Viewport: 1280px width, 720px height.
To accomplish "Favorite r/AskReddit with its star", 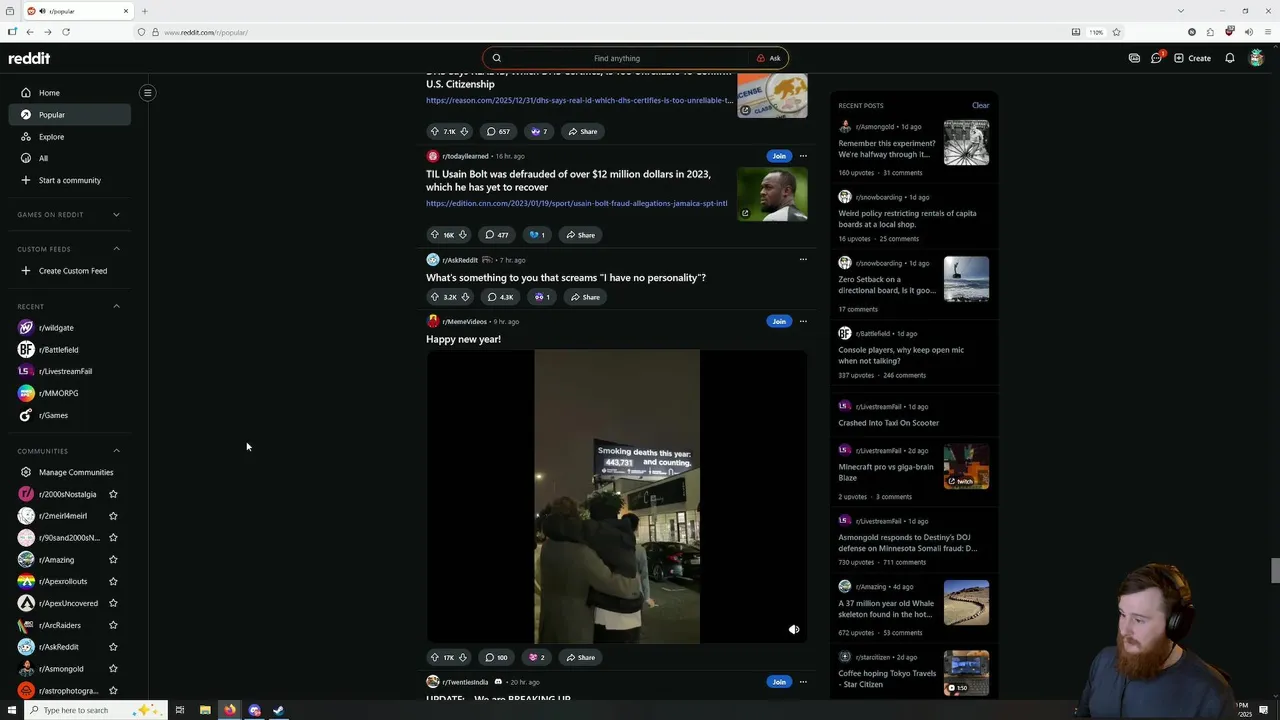I will 113,647.
